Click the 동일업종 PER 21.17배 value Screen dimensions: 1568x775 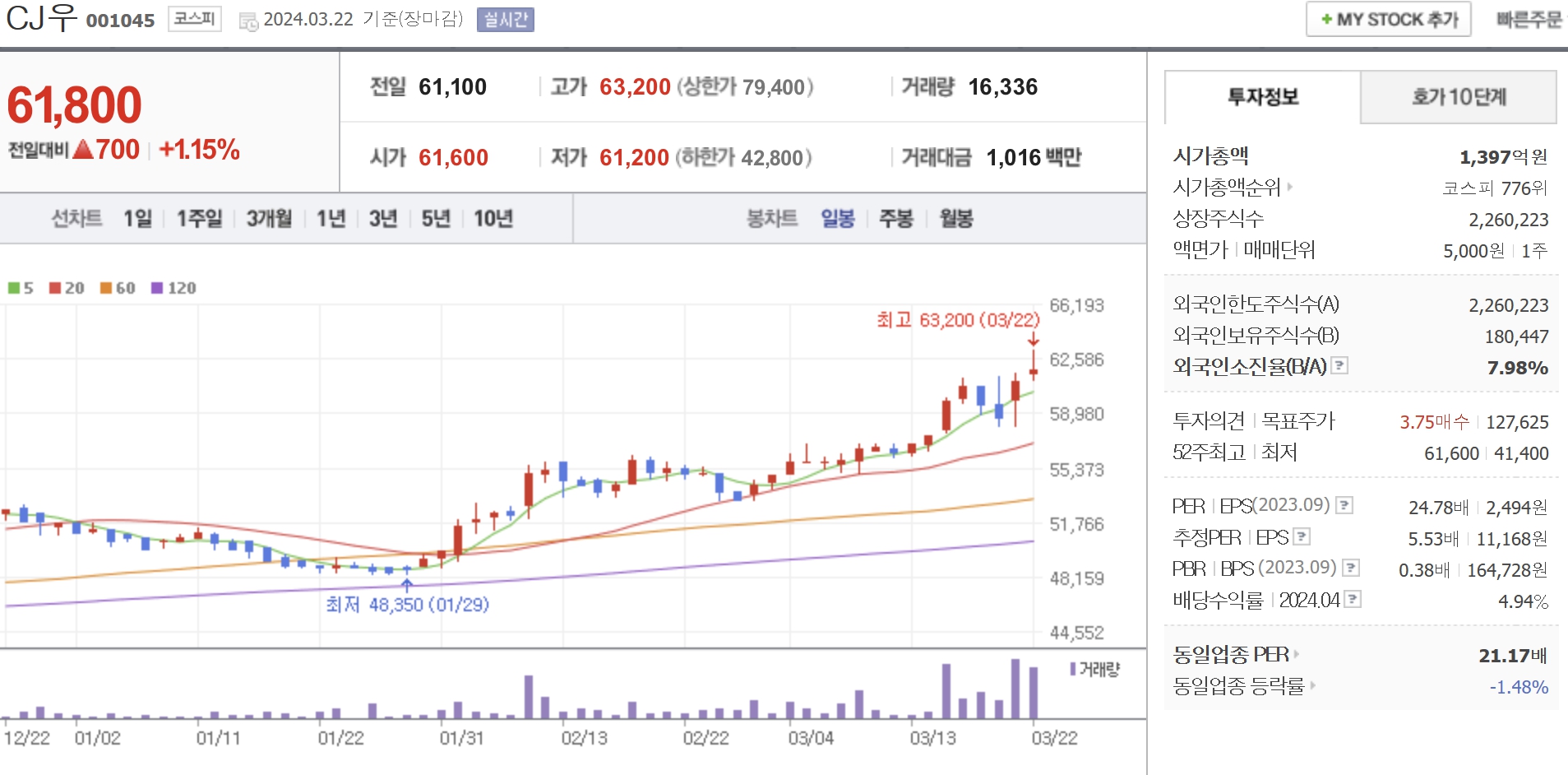[1513, 656]
